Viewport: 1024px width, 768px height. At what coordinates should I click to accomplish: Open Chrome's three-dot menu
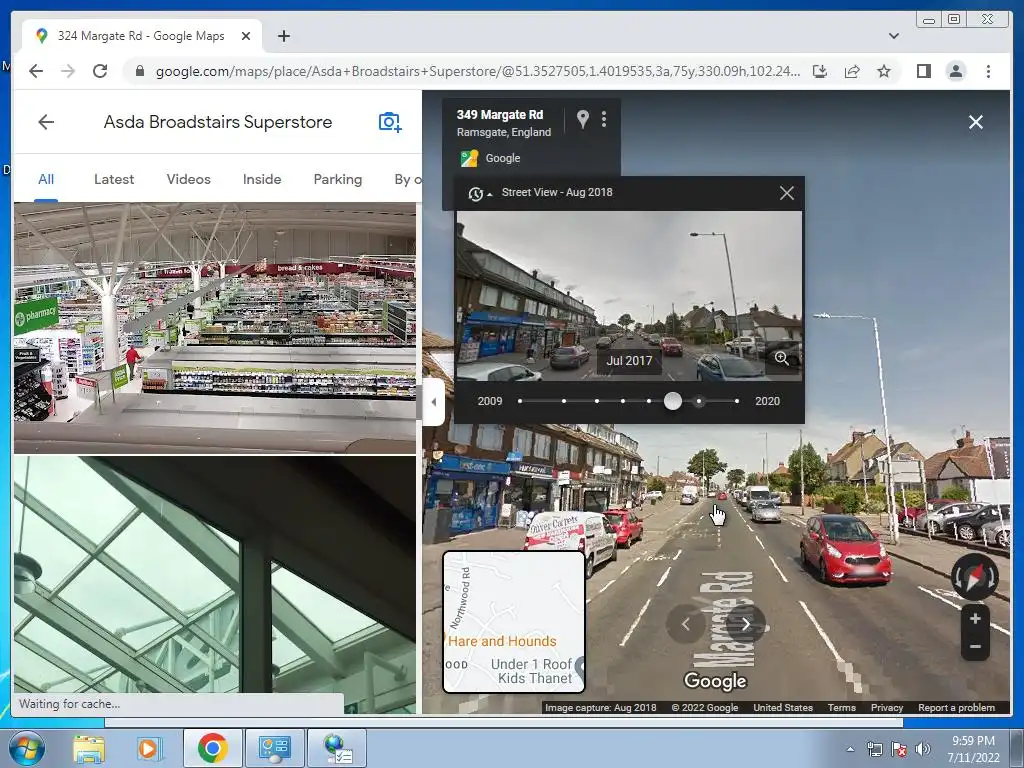pos(988,71)
